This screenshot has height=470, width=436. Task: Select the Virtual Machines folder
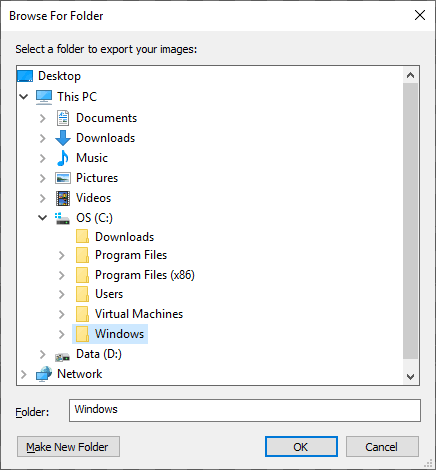(129, 314)
